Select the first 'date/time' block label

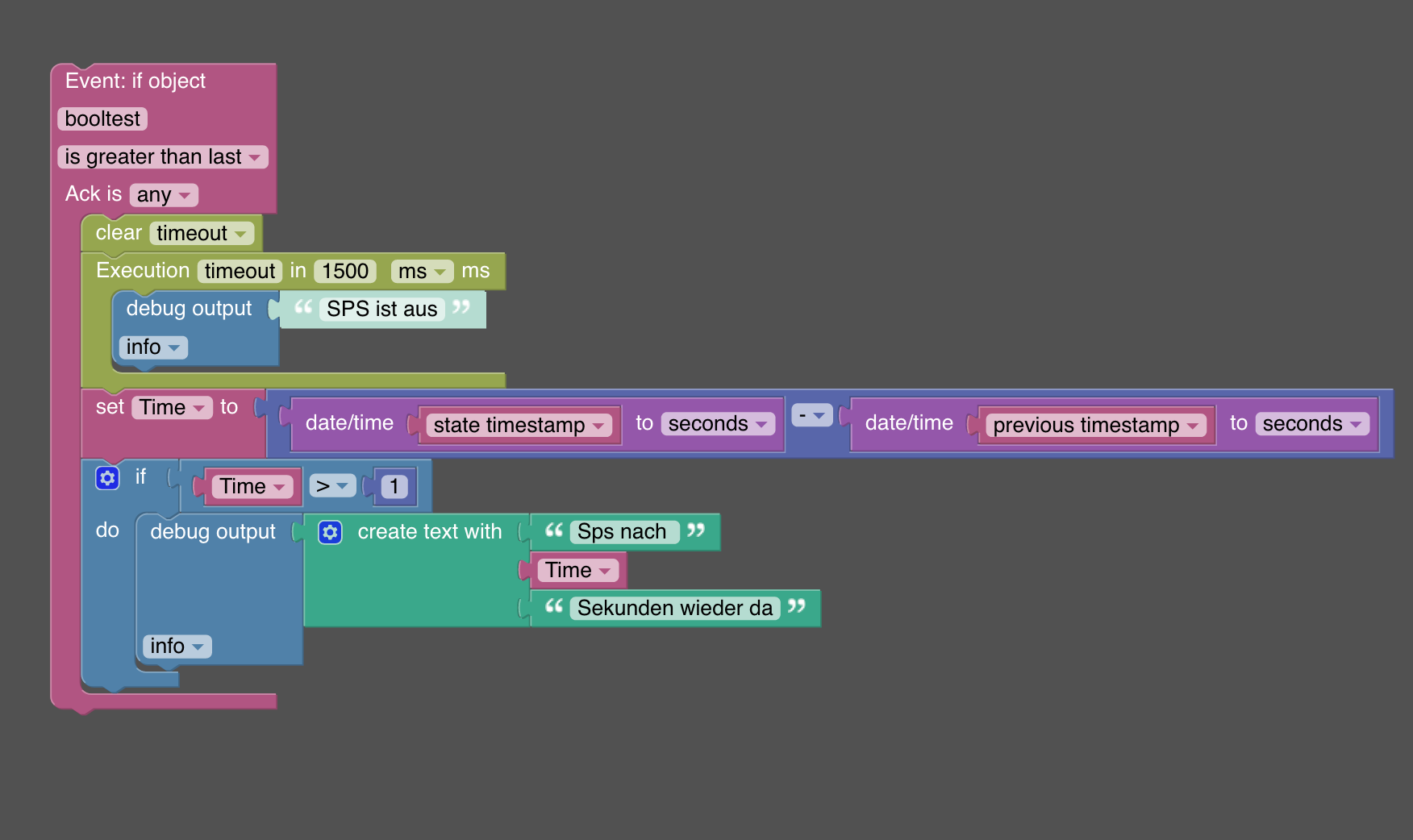(x=349, y=423)
